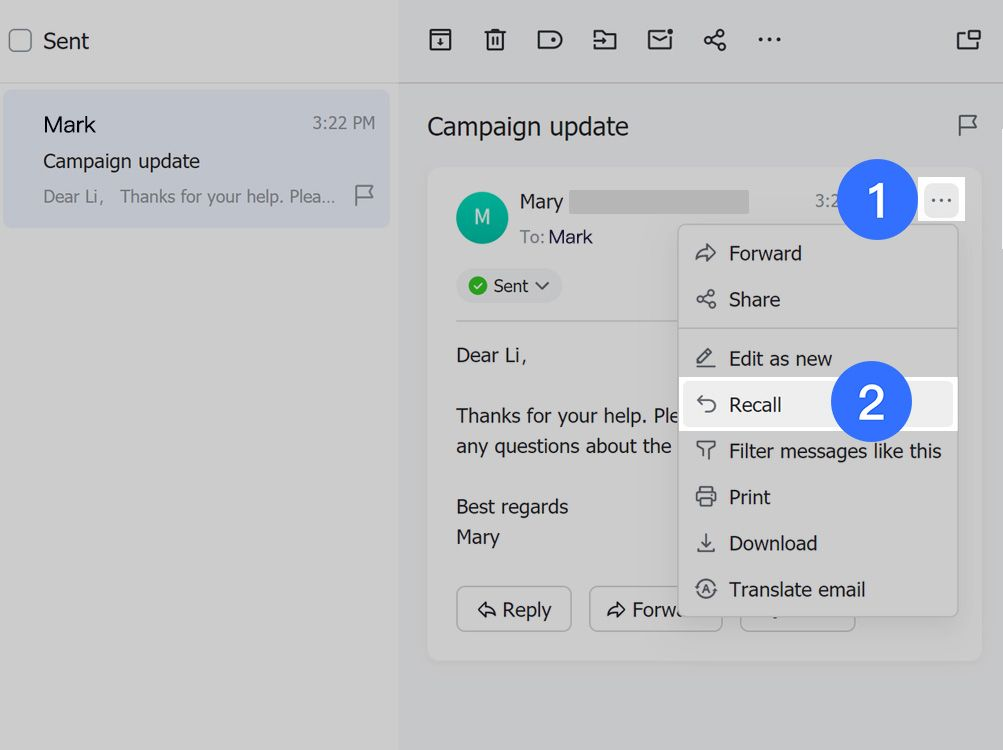Click the move-to-folder icon
This screenshot has width=1003, height=750.
point(605,40)
